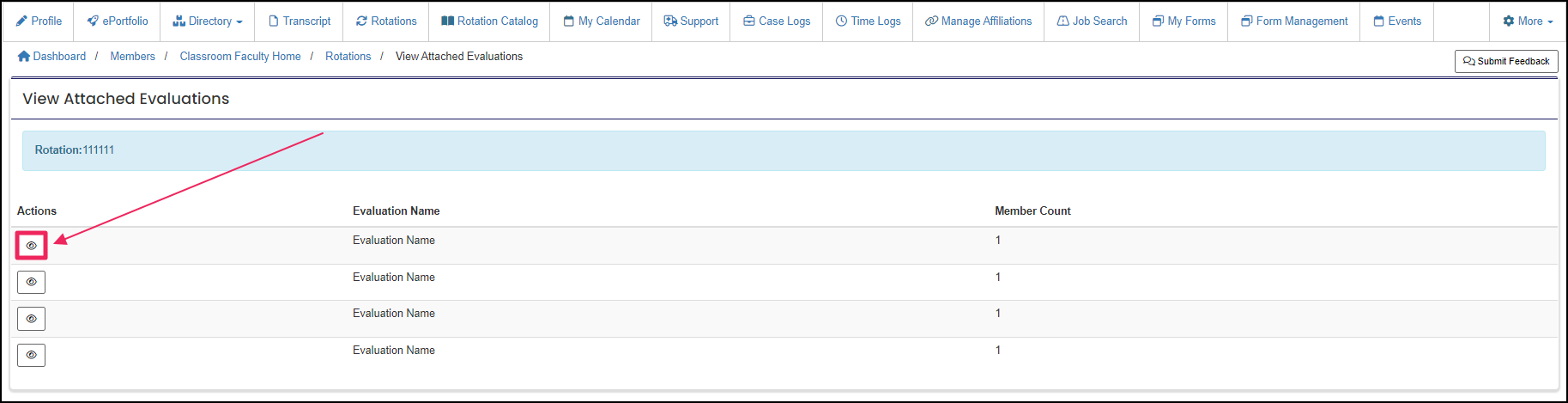
Task: Click the Member Count column header
Action: click(1032, 211)
